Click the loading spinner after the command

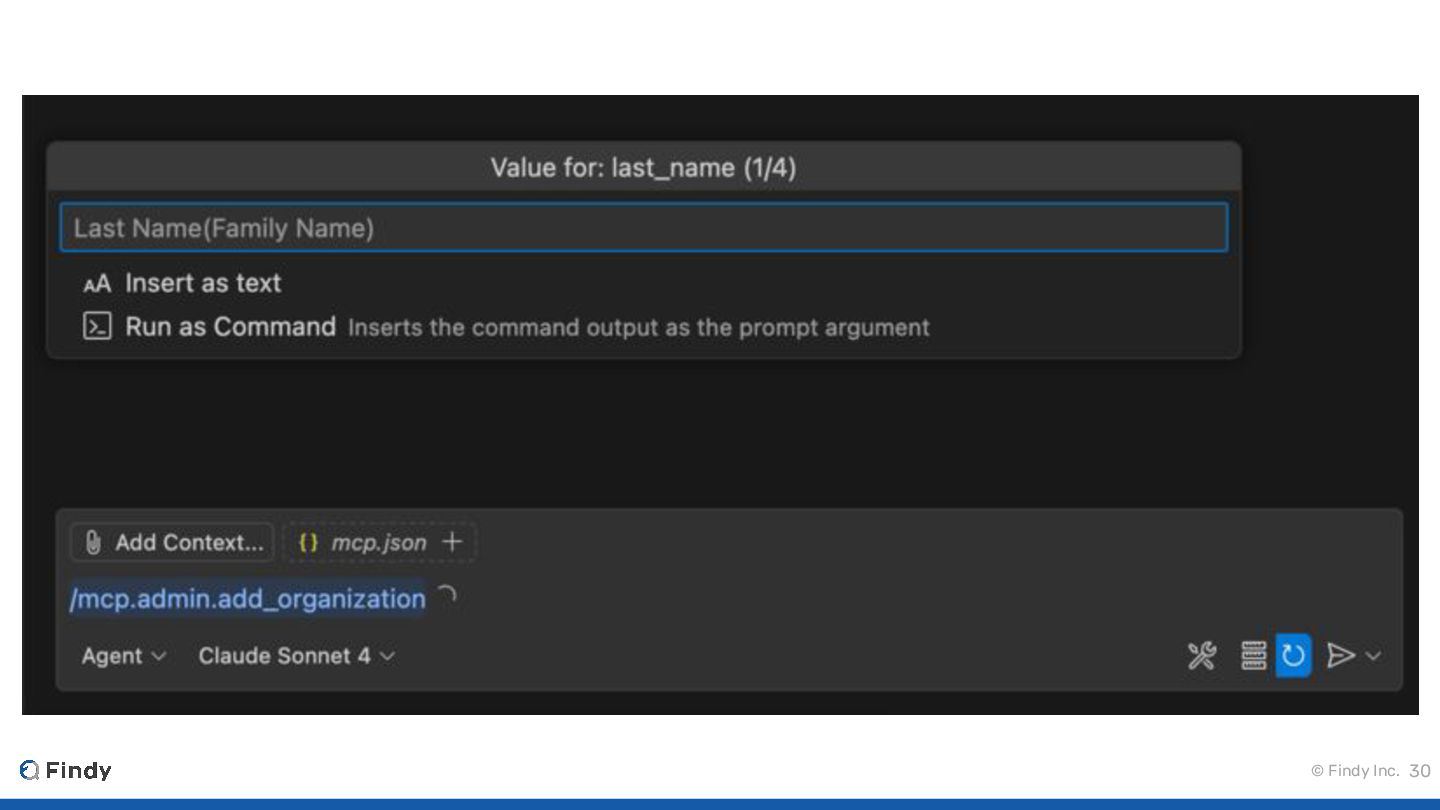tap(447, 596)
